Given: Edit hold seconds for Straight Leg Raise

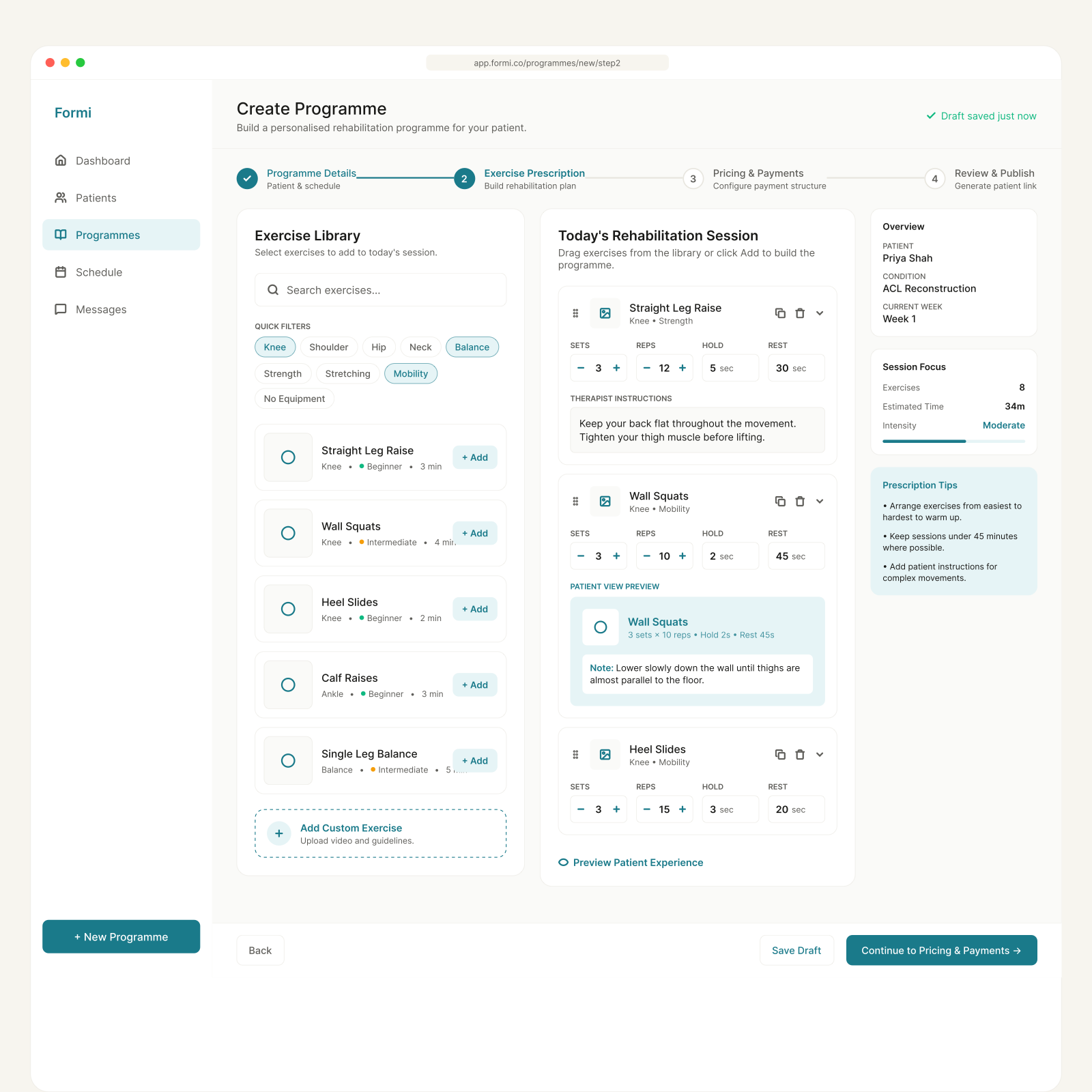Looking at the screenshot, I should (730, 368).
